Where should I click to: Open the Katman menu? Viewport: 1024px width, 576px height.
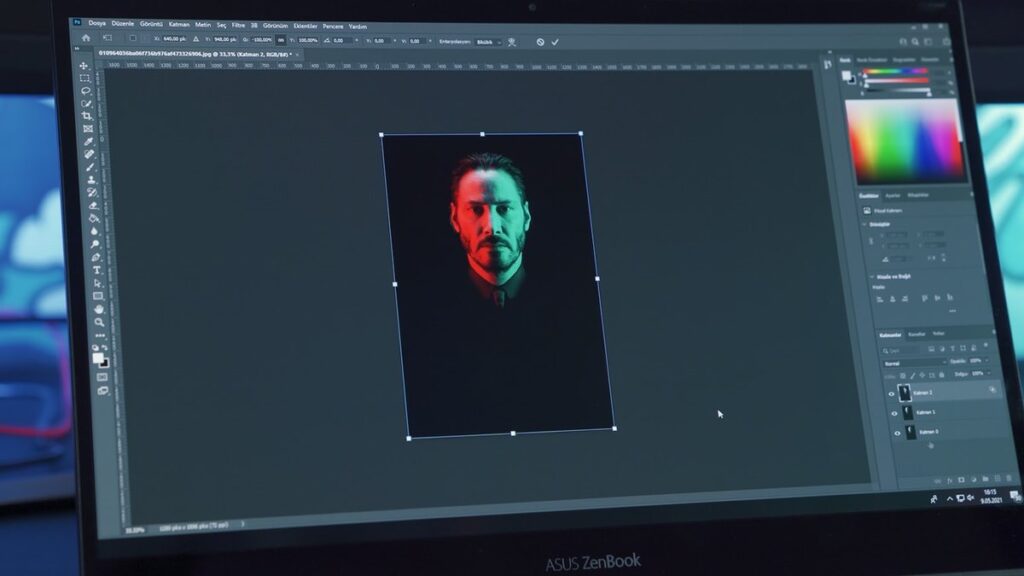click(179, 24)
